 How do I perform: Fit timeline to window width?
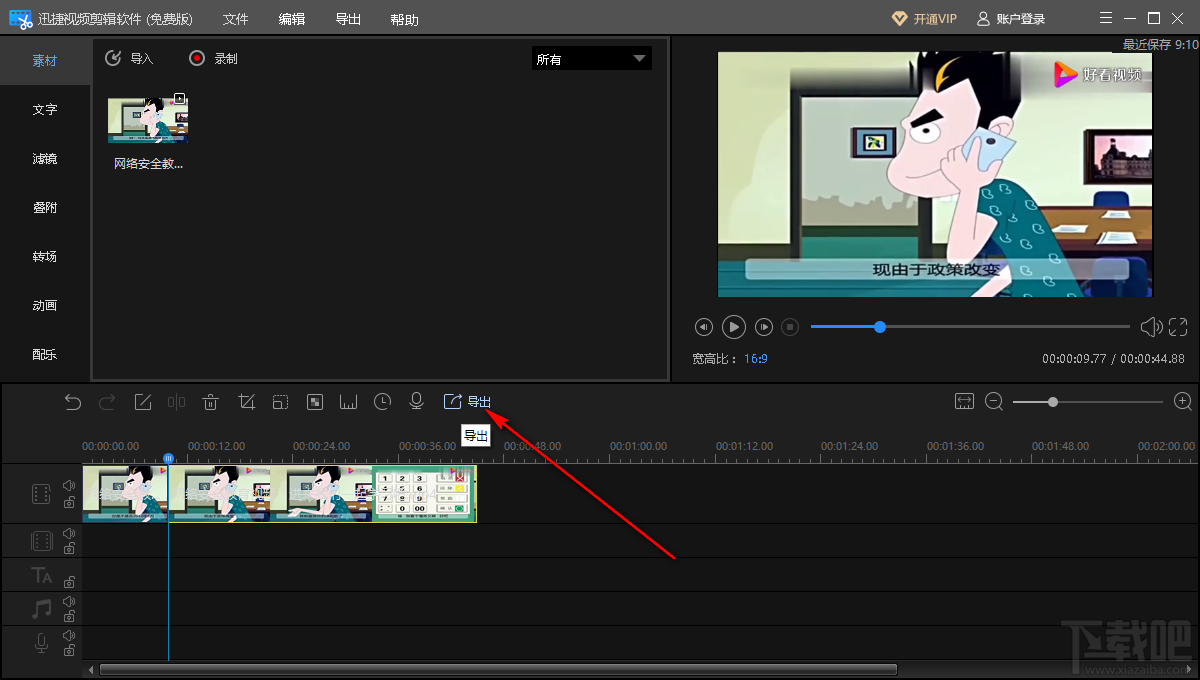pyautogui.click(x=964, y=401)
